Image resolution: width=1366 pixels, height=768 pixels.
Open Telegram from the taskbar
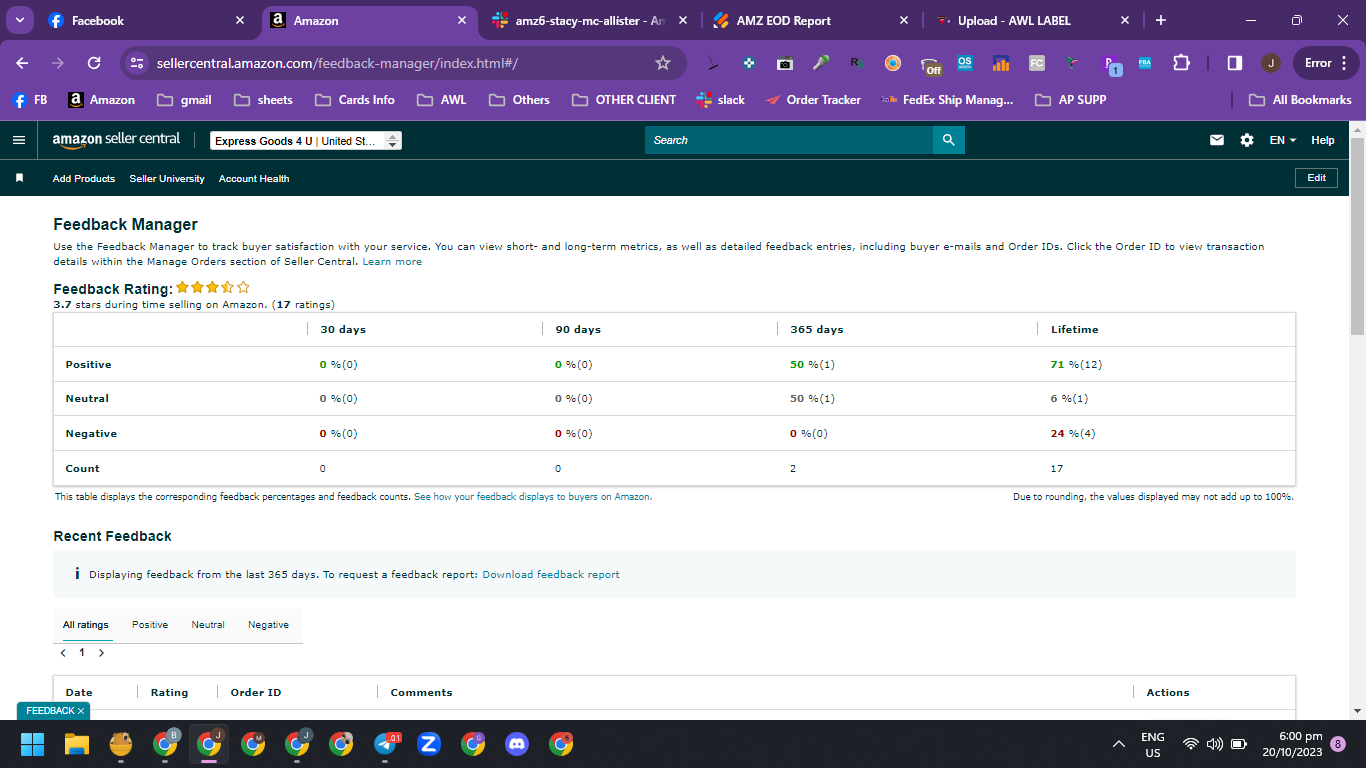386,744
